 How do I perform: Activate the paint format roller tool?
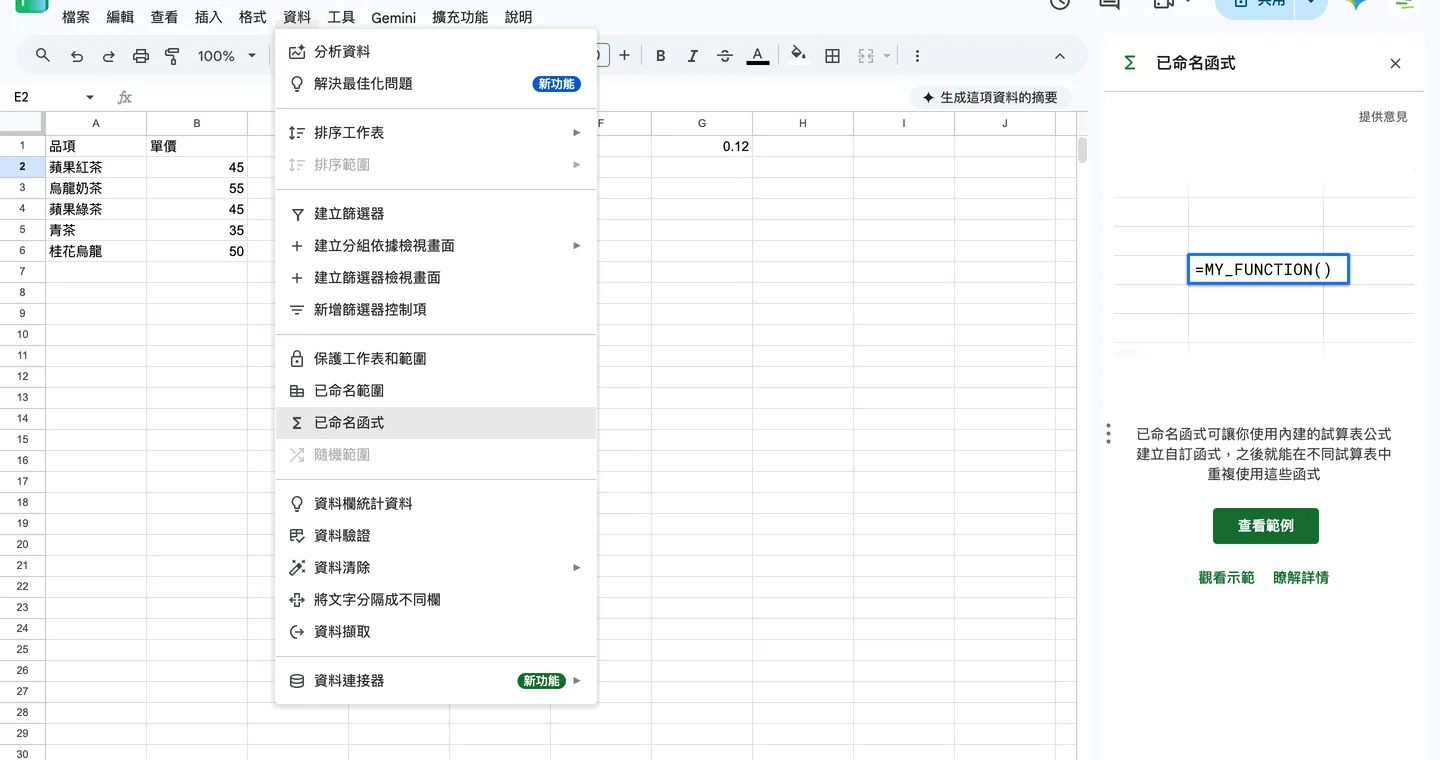(172, 56)
